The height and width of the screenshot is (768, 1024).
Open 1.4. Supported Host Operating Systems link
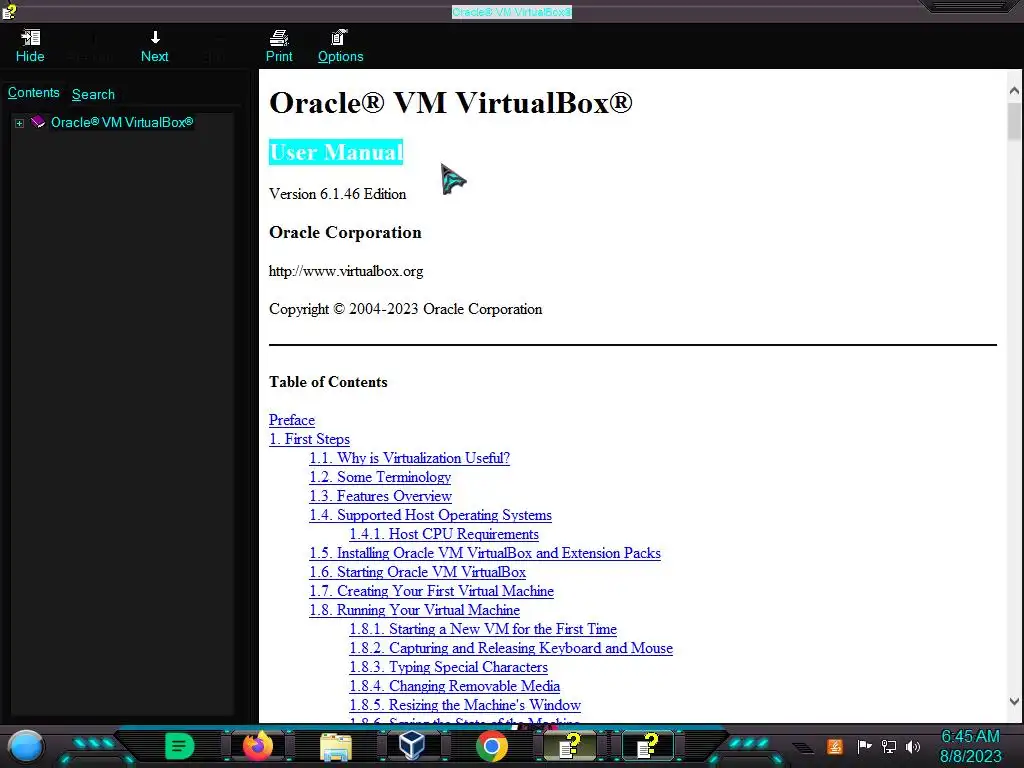[430, 515]
